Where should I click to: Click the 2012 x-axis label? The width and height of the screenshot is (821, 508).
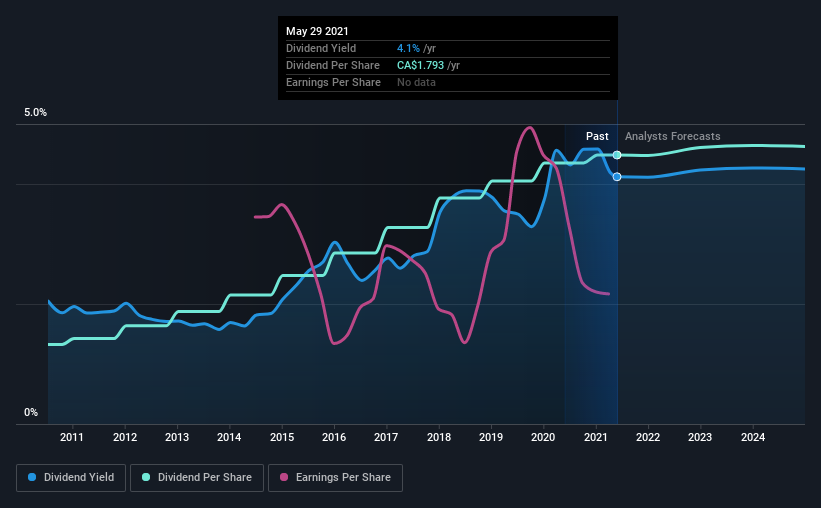[125, 437]
